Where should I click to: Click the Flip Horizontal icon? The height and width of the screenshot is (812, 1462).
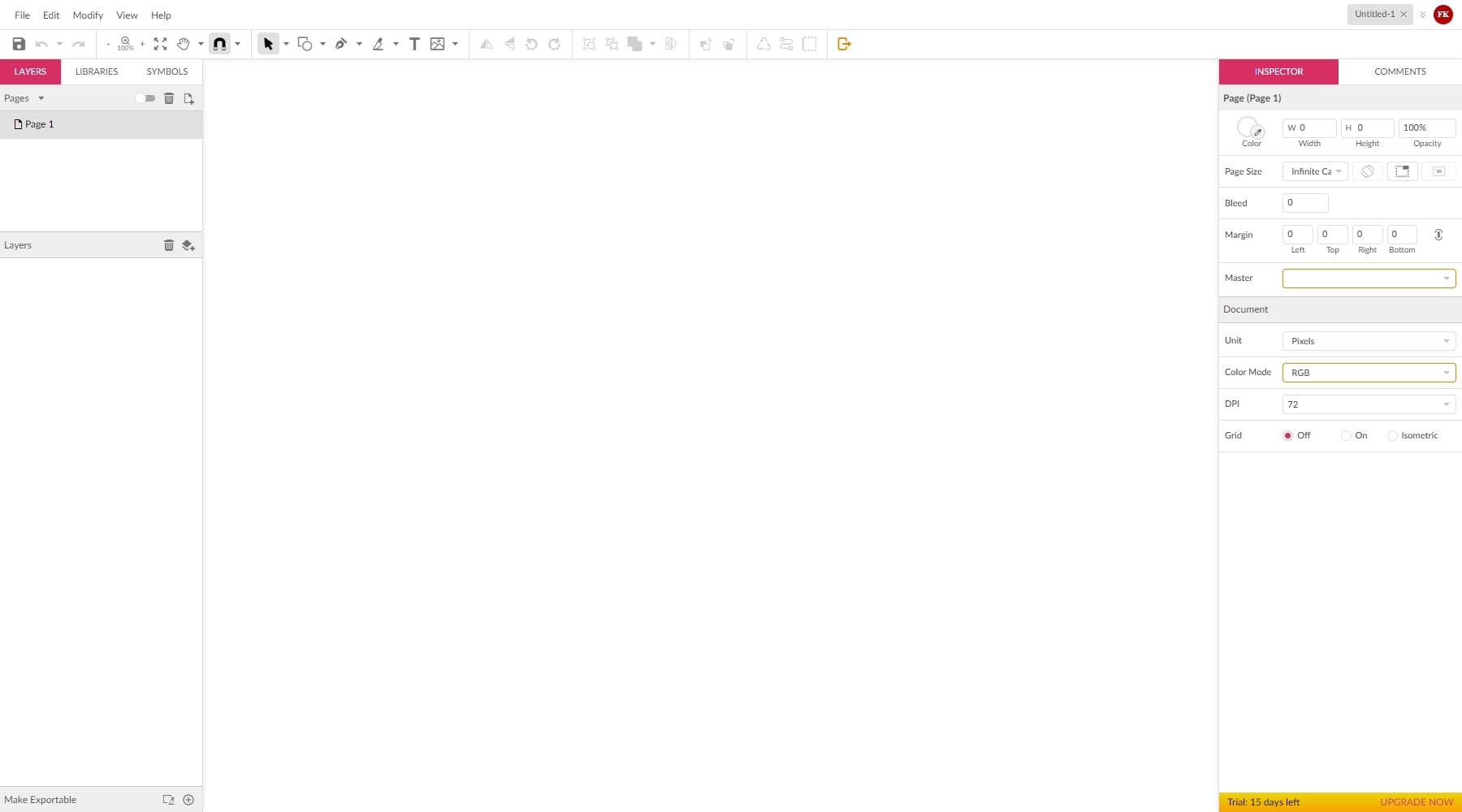point(486,44)
